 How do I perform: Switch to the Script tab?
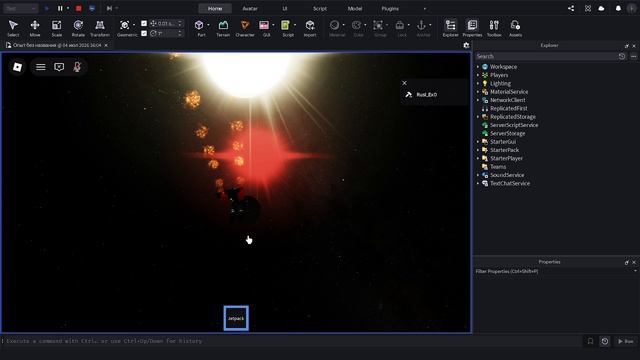pos(320,8)
